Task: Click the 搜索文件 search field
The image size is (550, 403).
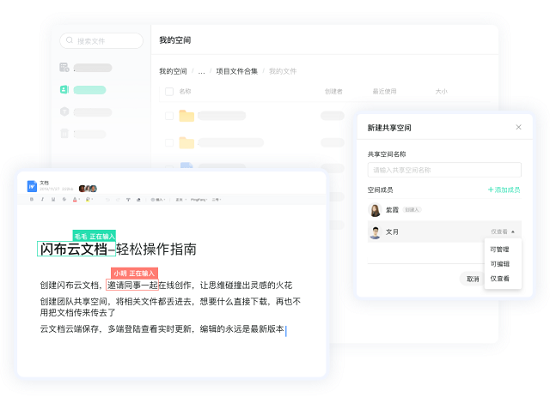Action: [101, 41]
